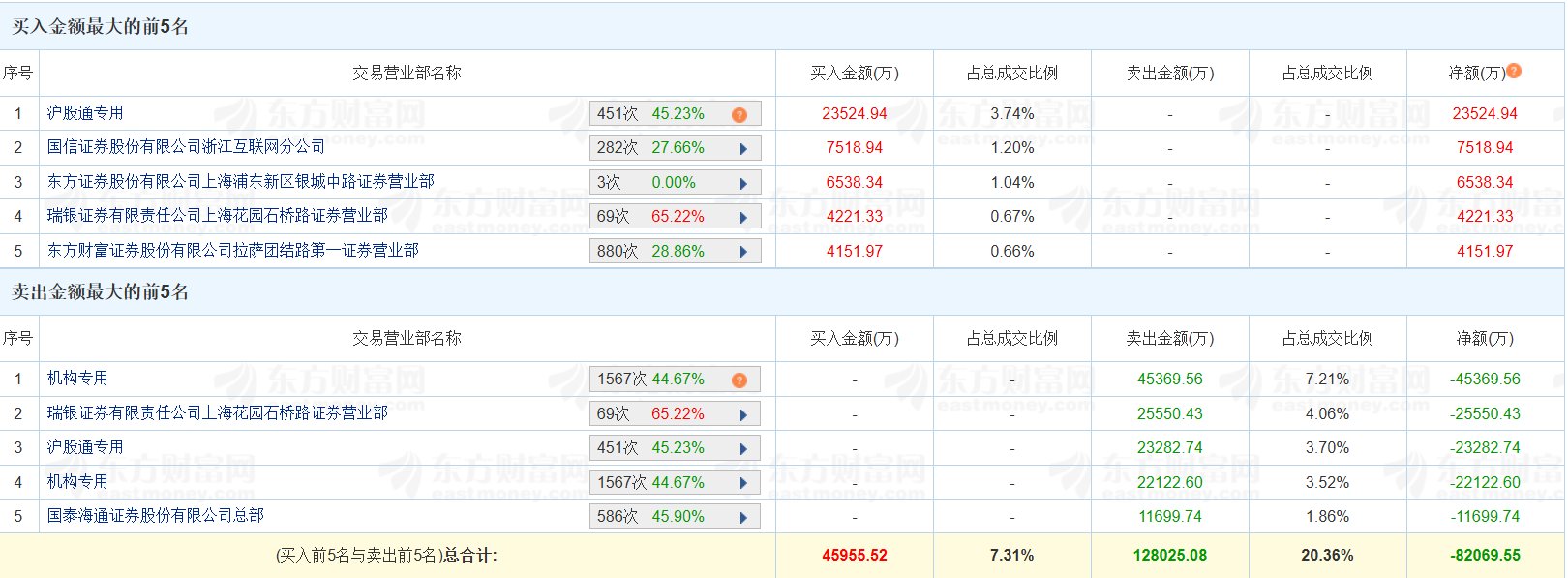This screenshot has height=578, width=1568.
Task: Open 机构专用 link in the 22122.60 row
Action: (x=77, y=482)
